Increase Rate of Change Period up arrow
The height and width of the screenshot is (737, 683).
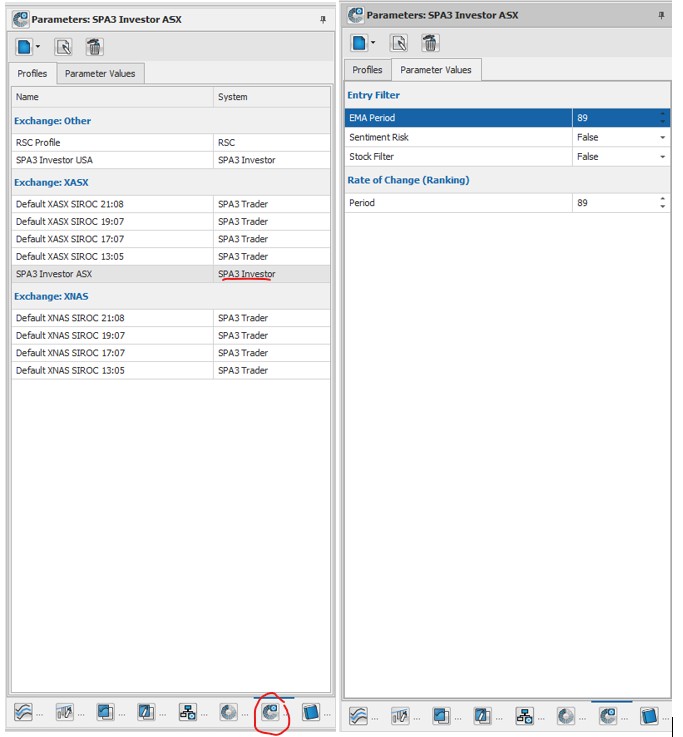[662, 199]
